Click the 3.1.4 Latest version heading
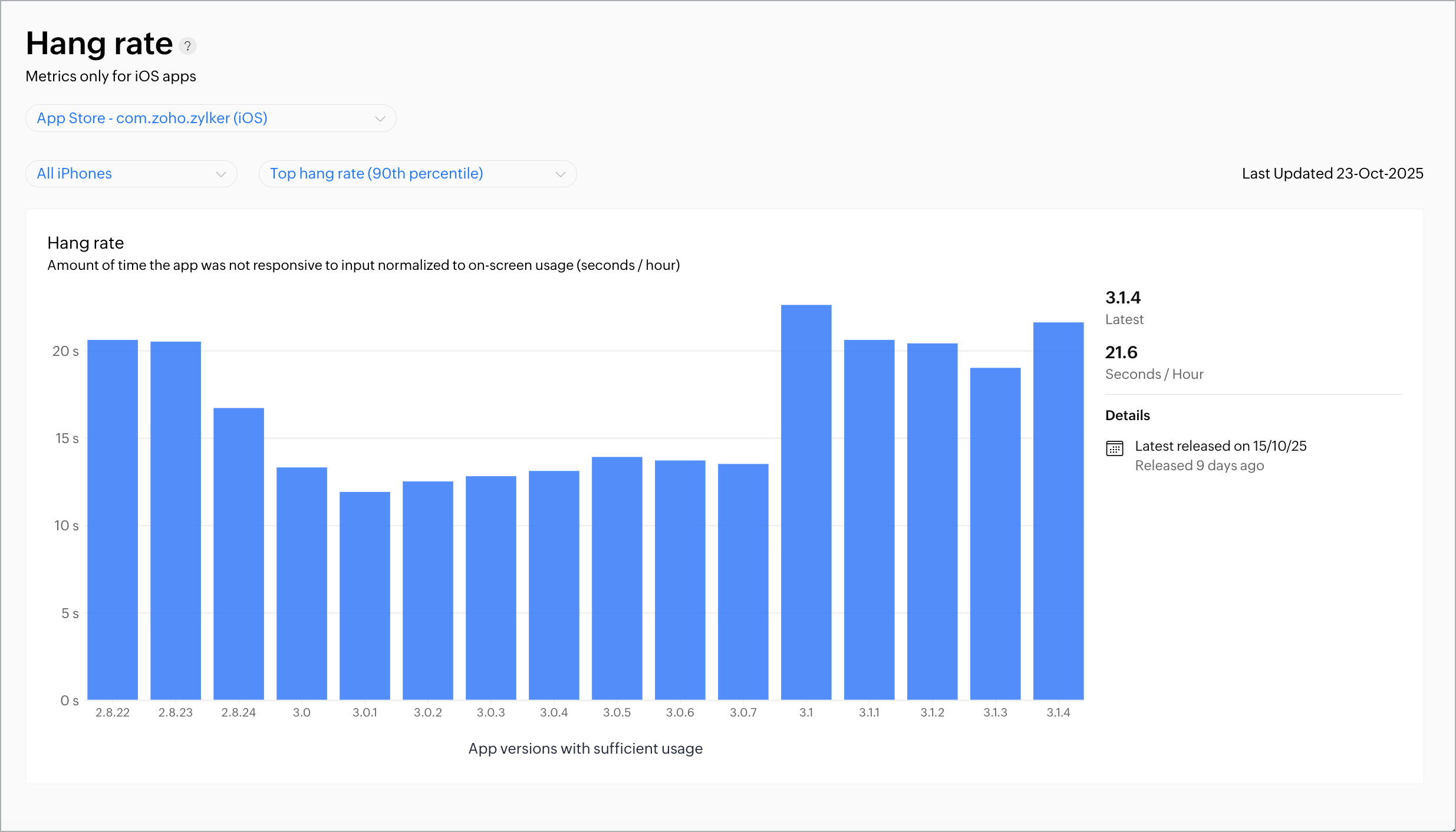Screen dimensions: 1456x832 click(x=1122, y=298)
